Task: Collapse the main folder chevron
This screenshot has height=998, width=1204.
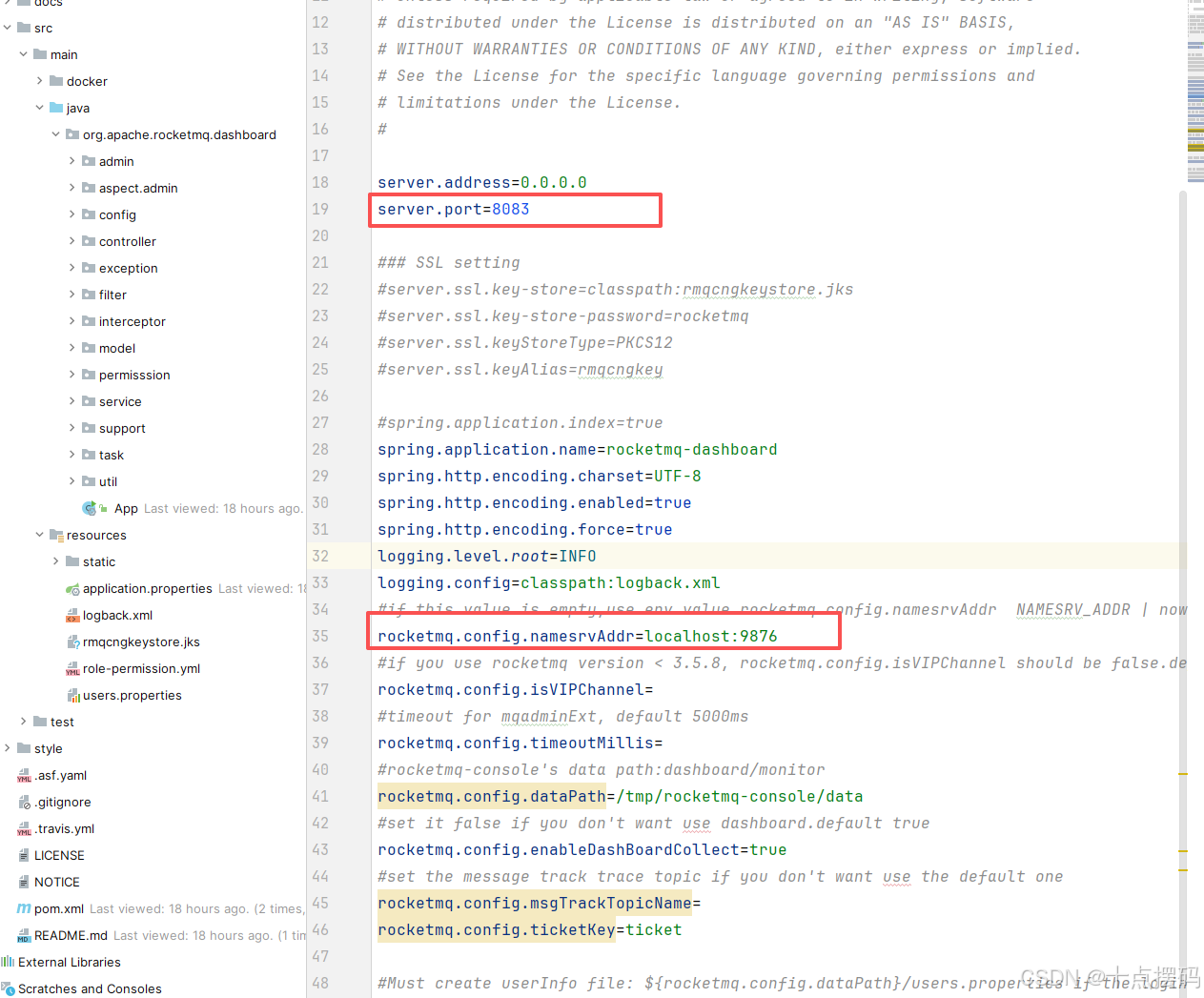Action: pos(24,54)
